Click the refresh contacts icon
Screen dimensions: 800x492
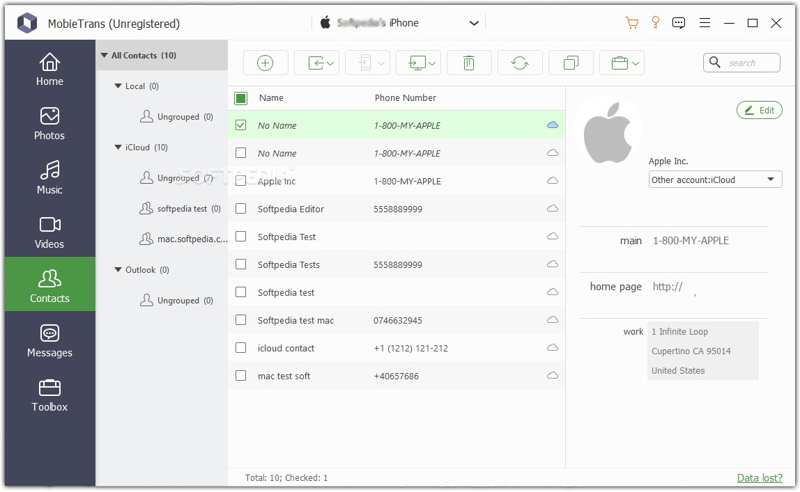point(519,63)
